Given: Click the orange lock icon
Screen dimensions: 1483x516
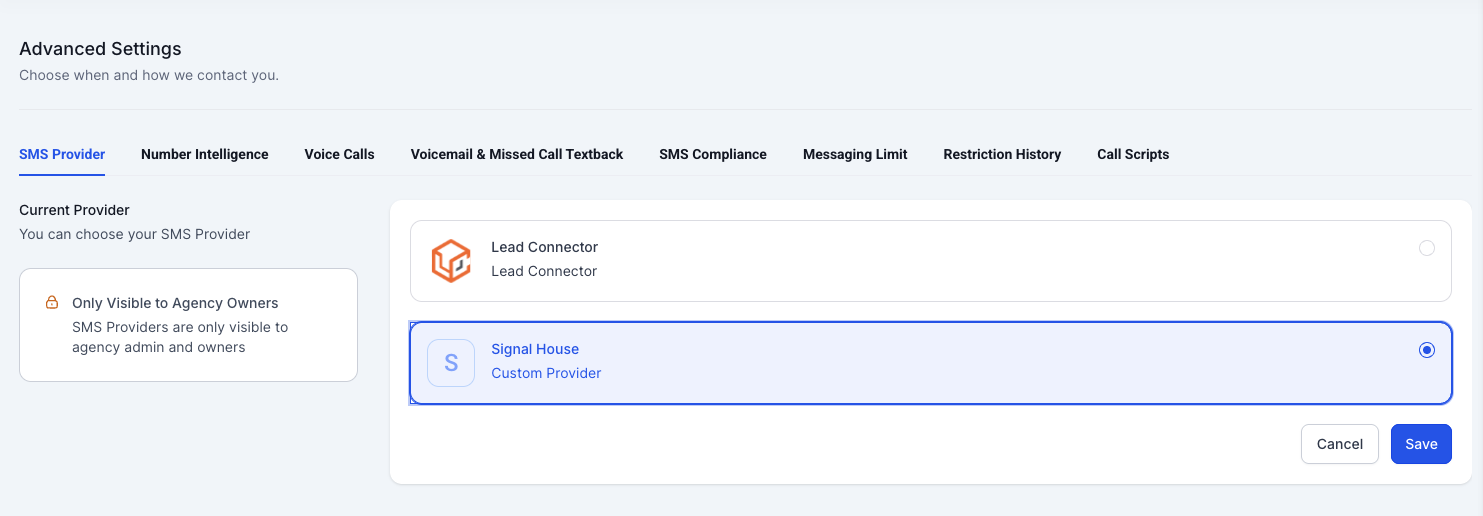Looking at the screenshot, I should (52, 302).
